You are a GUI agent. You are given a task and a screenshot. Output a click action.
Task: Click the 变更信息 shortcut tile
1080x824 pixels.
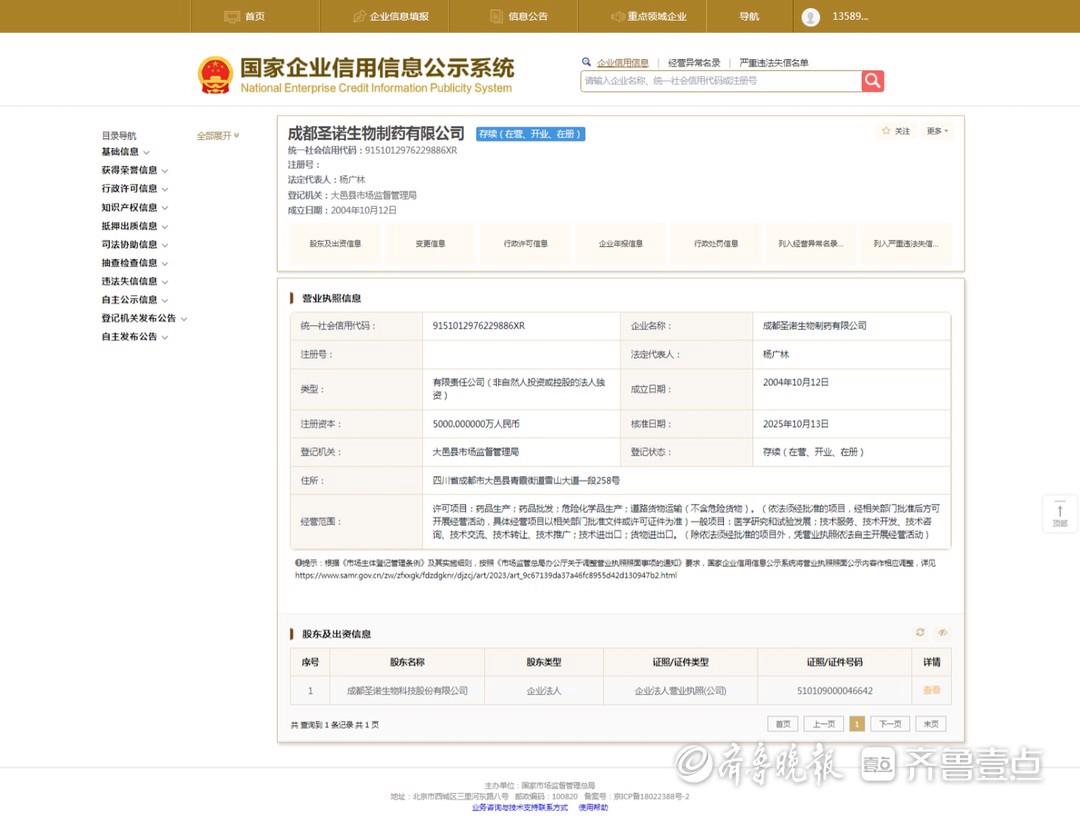(430, 243)
